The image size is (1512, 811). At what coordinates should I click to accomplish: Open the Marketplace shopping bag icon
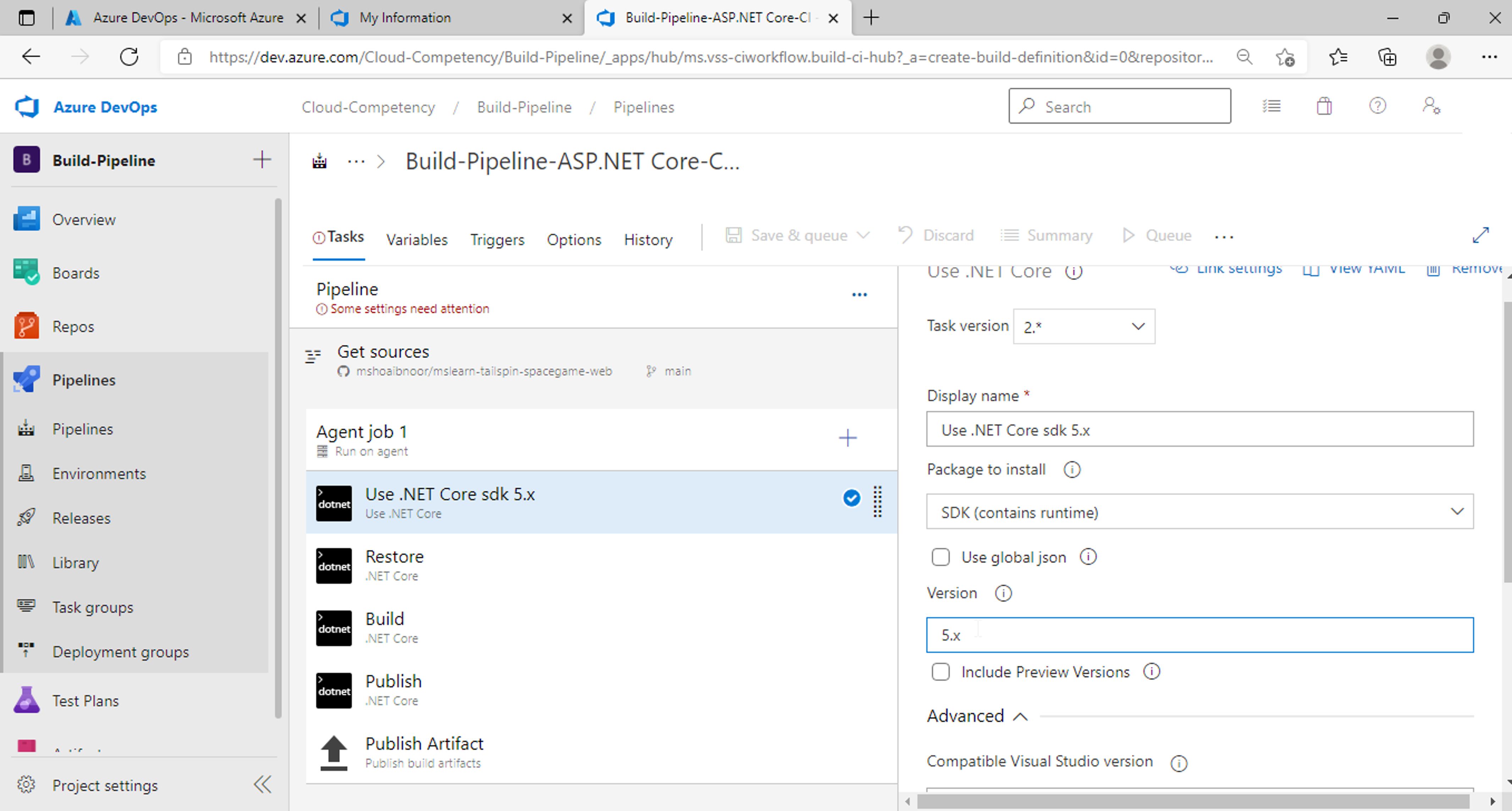[1324, 106]
